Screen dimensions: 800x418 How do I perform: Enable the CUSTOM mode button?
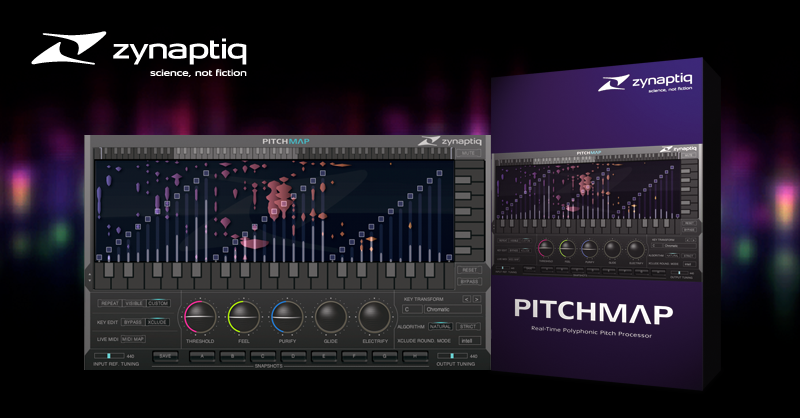(x=158, y=303)
